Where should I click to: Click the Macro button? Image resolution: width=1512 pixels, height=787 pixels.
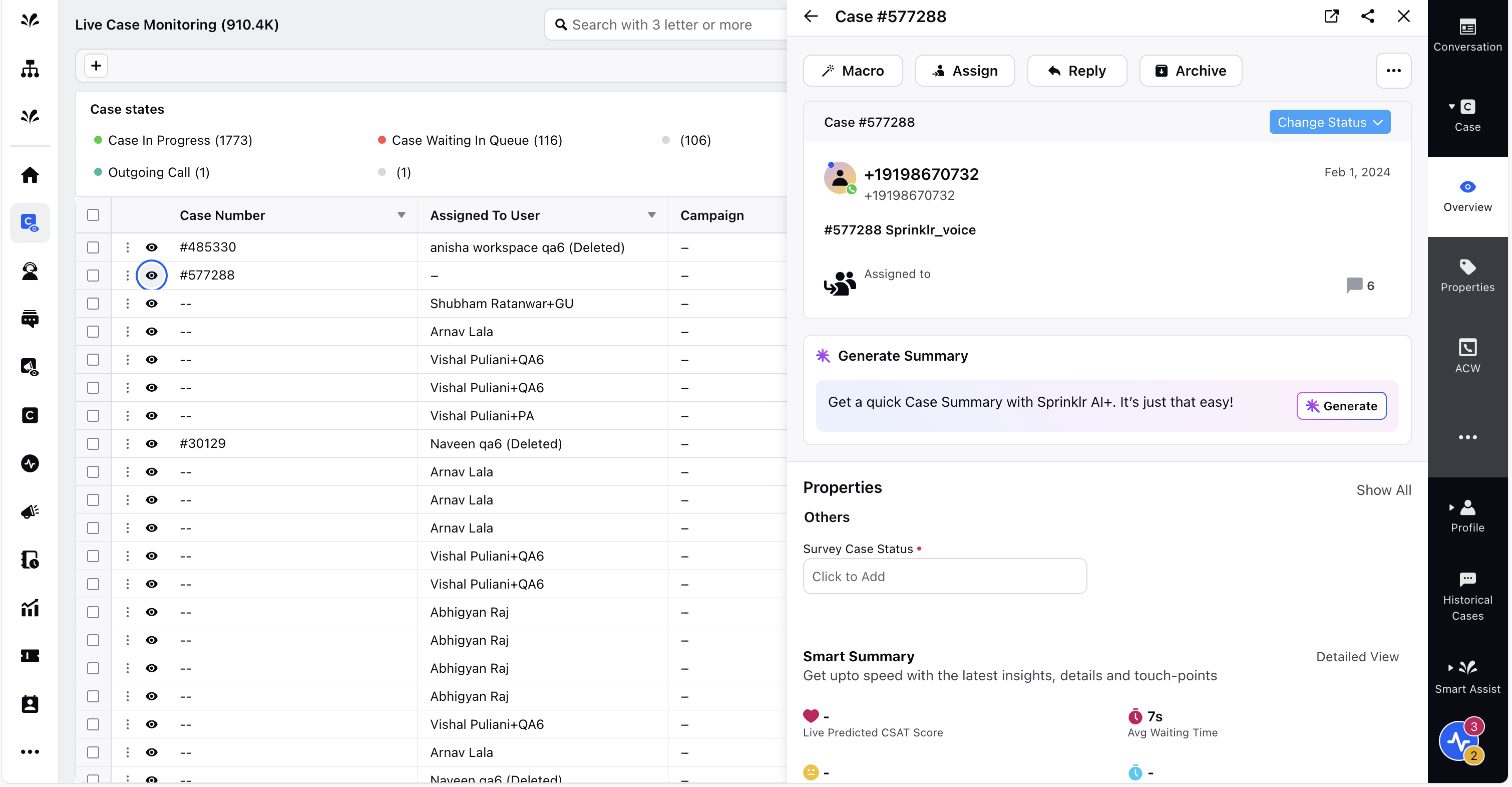tap(852, 71)
